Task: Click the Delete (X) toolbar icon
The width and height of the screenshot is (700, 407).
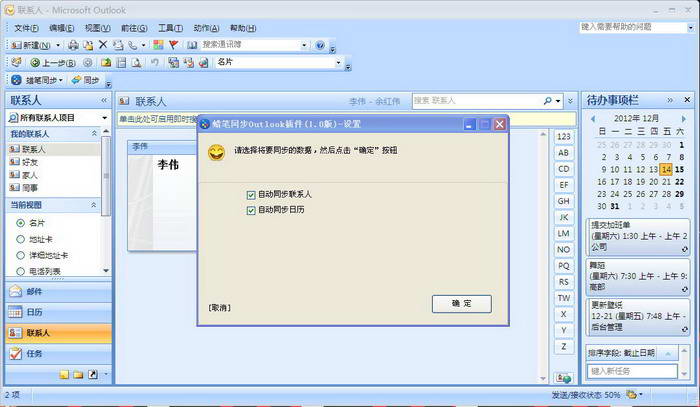Action: 103,45
